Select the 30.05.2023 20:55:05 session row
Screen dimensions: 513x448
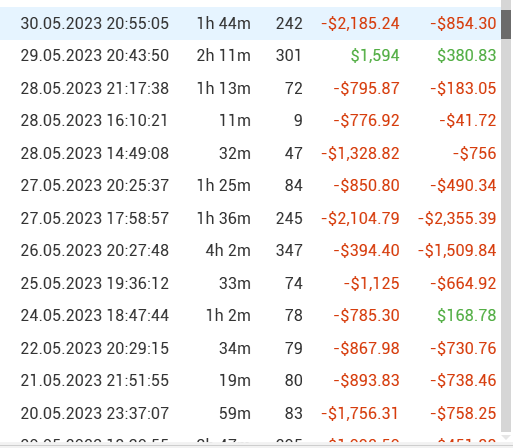(x=250, y=23)
